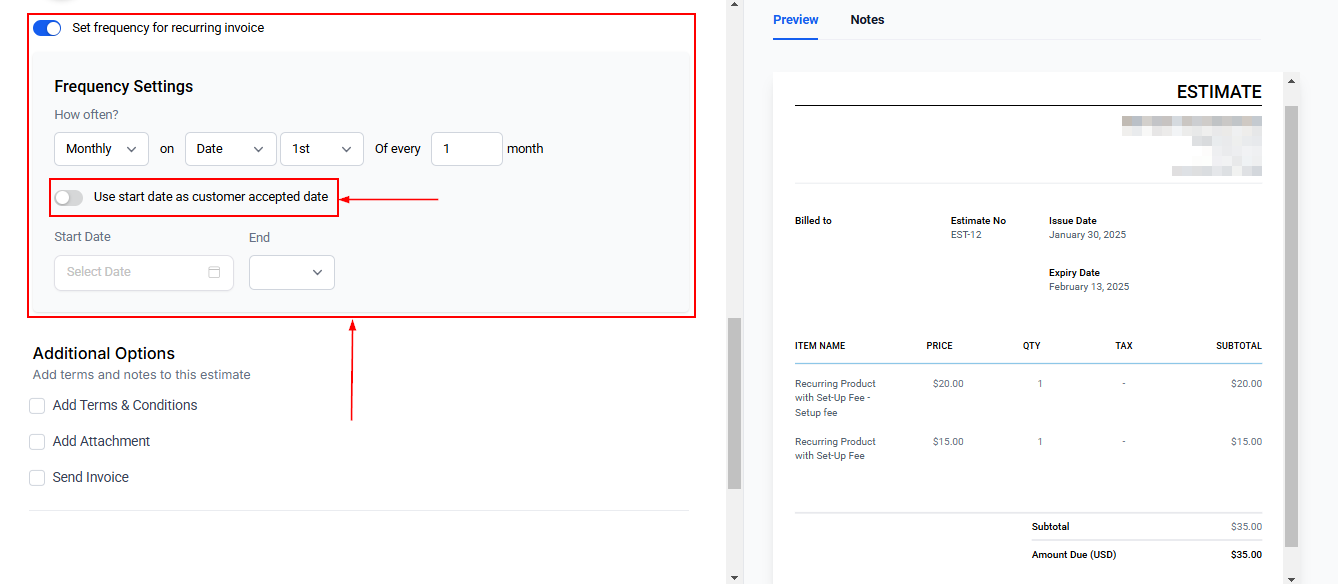Click the Of every month number field

click(467, 149)
